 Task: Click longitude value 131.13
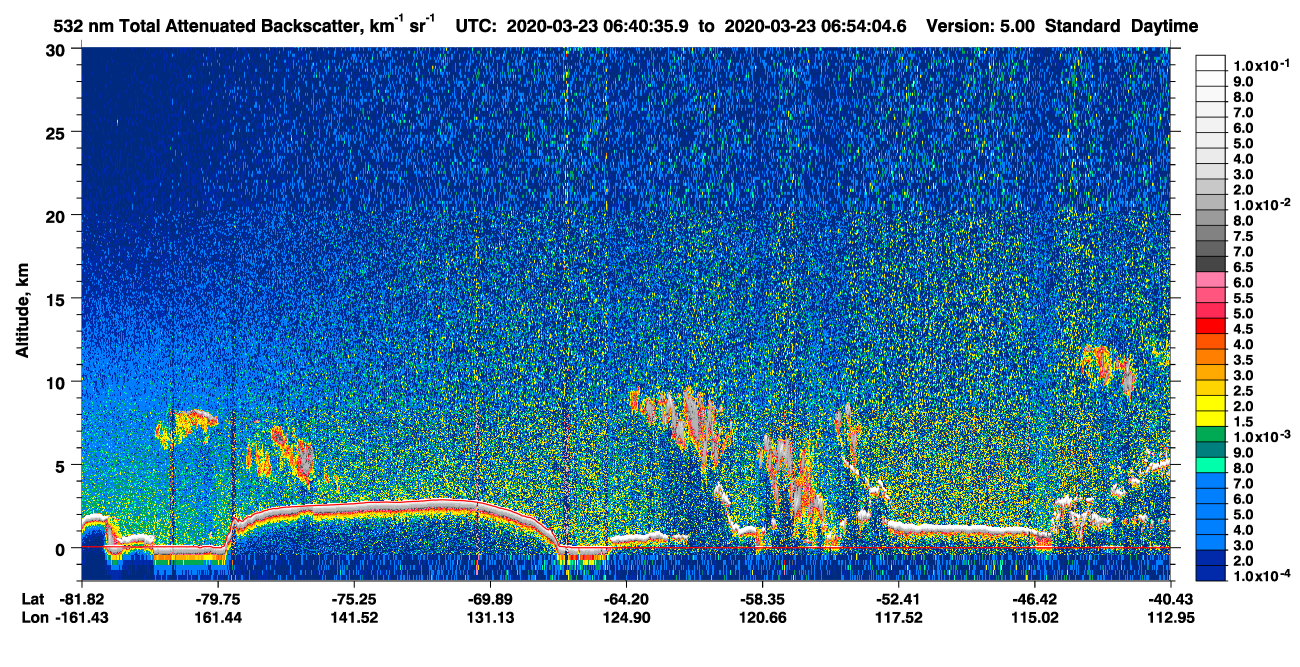click(490, 617)
